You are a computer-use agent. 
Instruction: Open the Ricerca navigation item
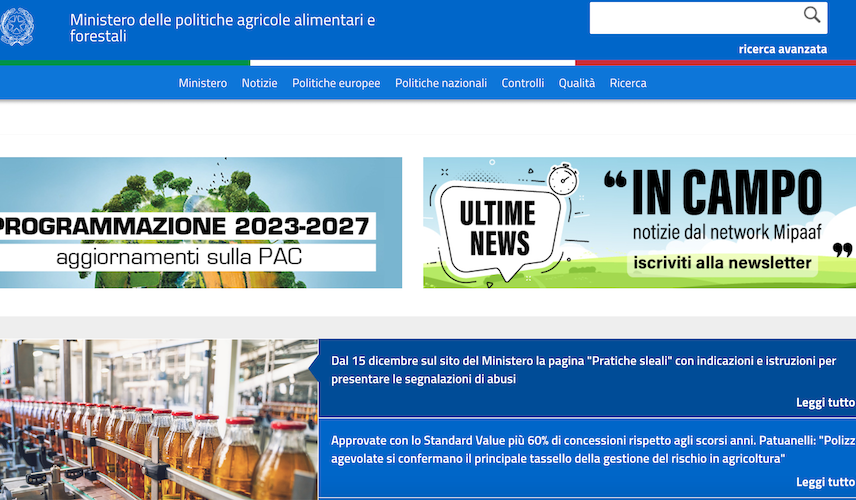click(x=628, y=83)
